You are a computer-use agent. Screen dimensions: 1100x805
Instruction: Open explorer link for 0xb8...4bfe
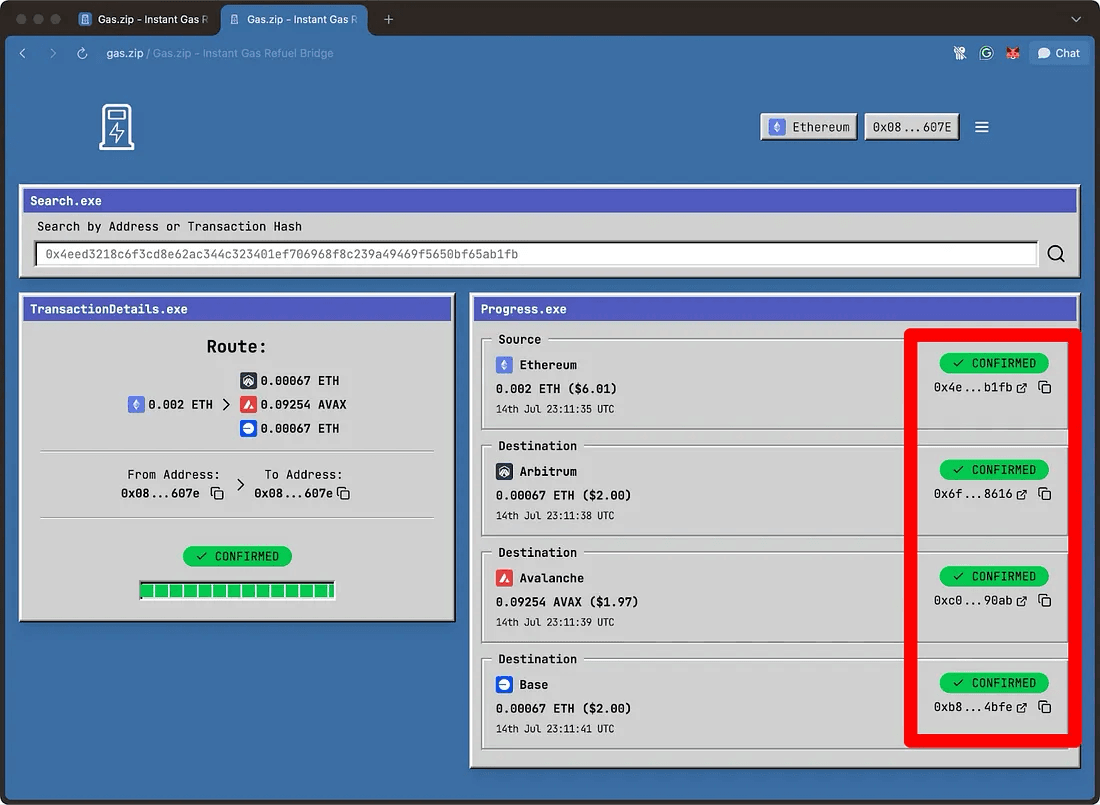click(1022, 707)
